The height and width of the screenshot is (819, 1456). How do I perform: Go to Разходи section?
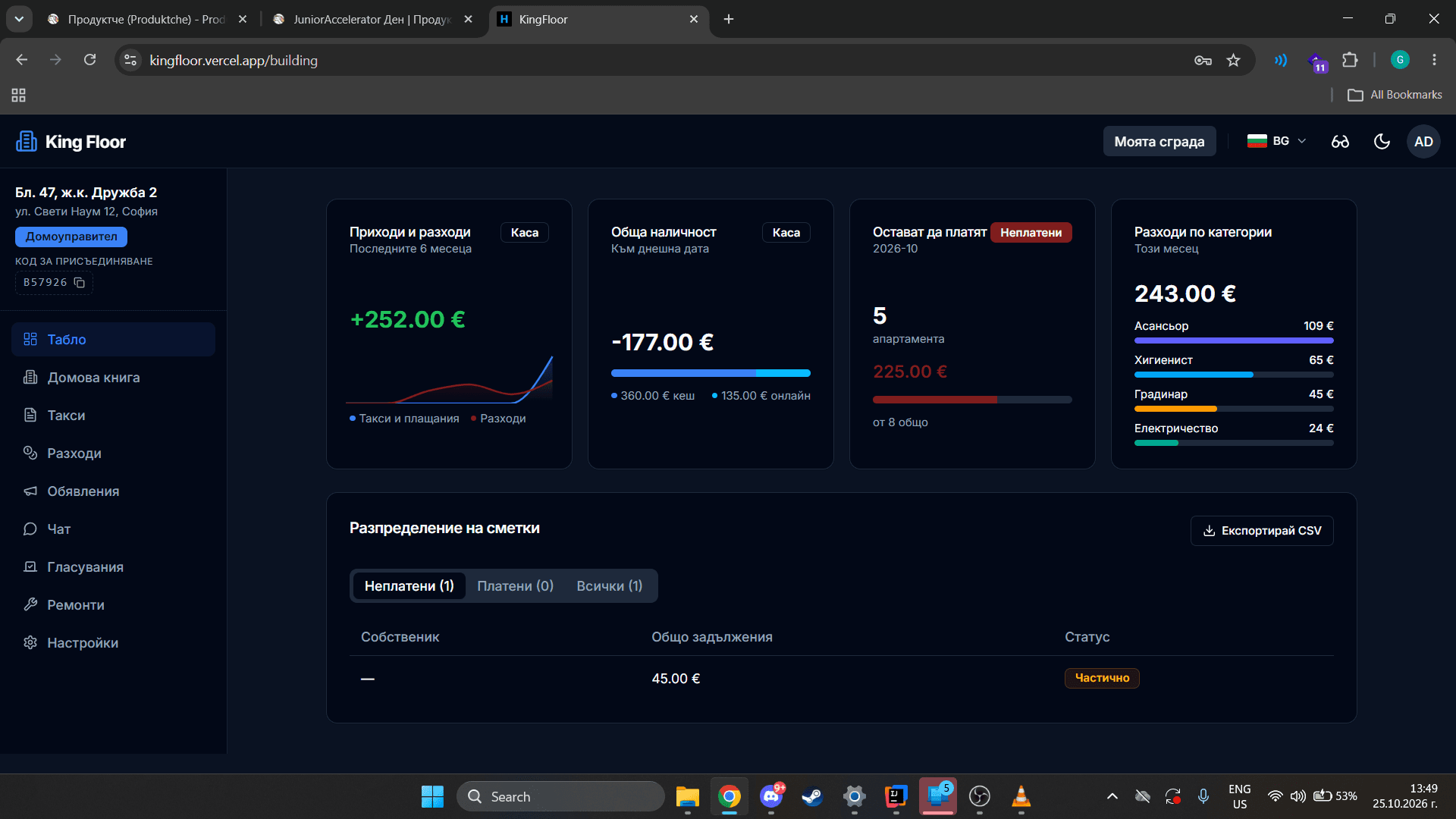click(113, 453)
